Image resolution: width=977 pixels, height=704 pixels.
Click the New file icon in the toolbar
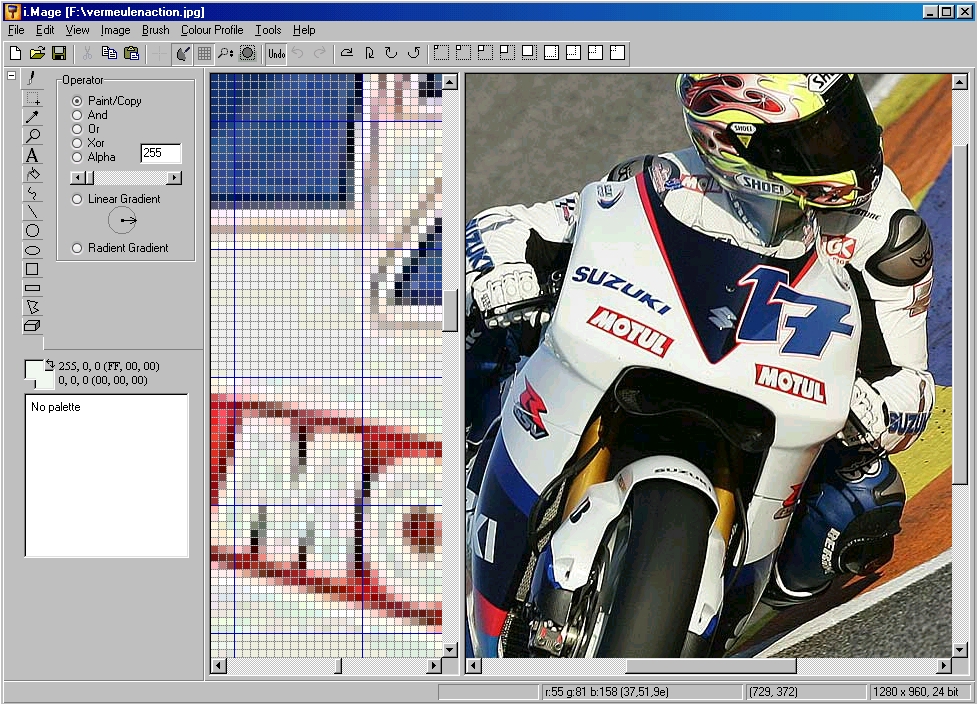[x=16, y=54]
